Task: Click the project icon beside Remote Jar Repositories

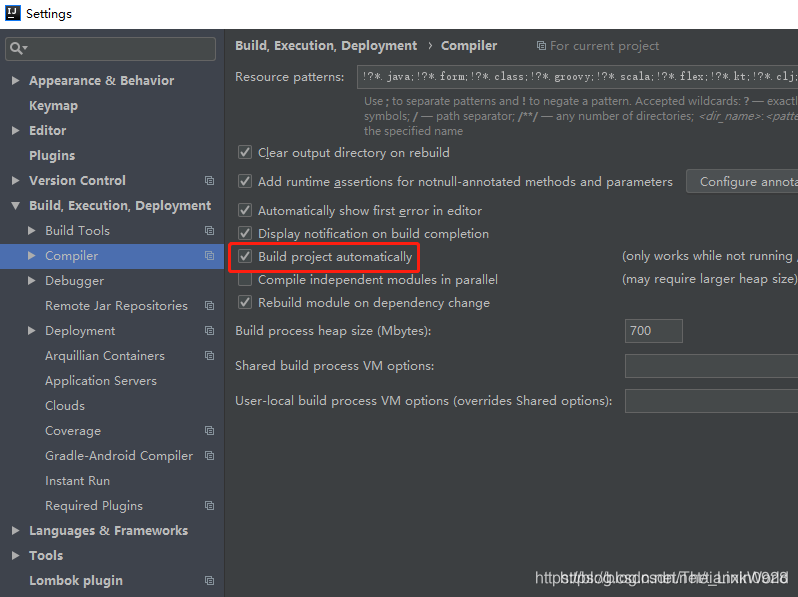Action: point(209,305)
